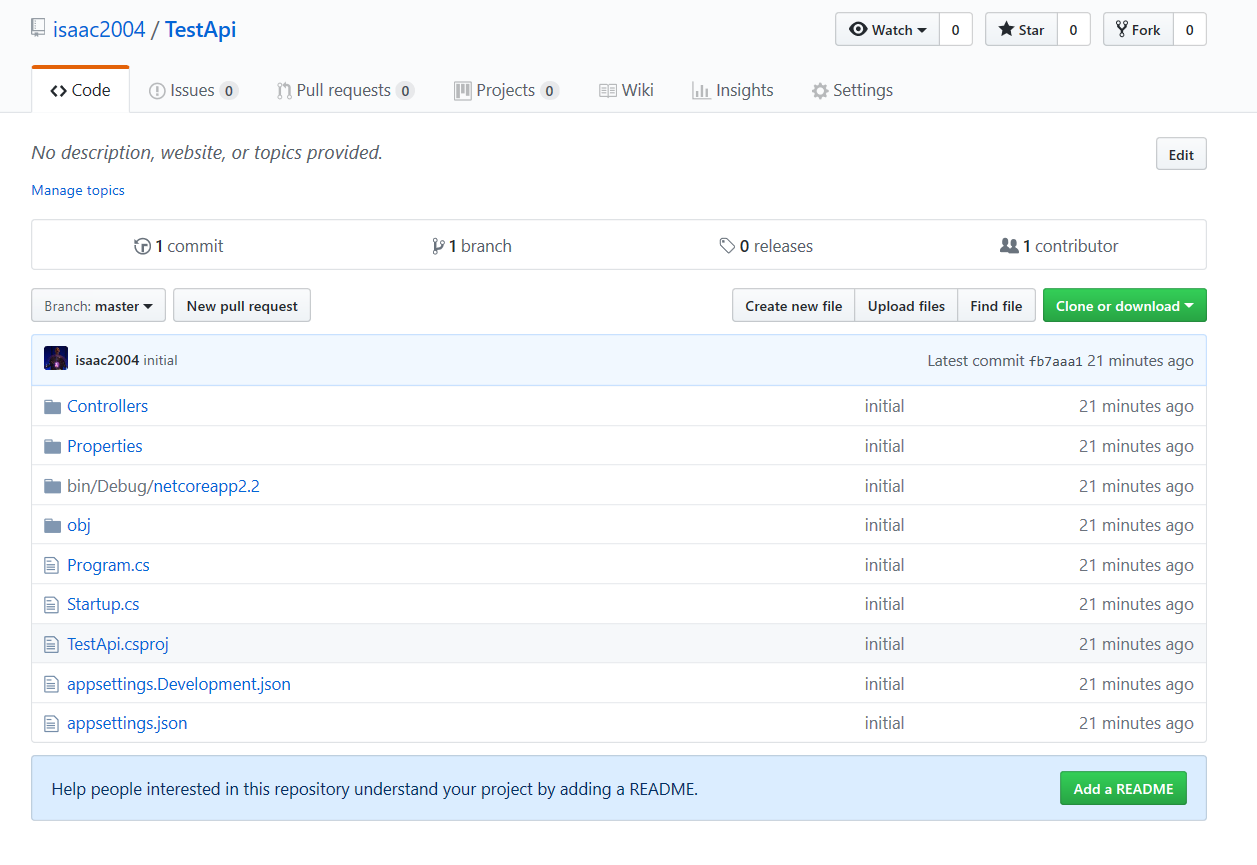This screenshot has height=865, width=1257.
Task: Toggle Watch for this repository
Action: (x=887, y=30)
